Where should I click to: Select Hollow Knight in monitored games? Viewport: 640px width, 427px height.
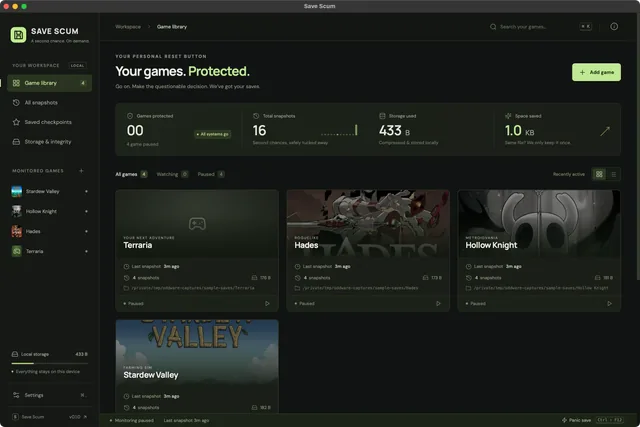[49, 211]
